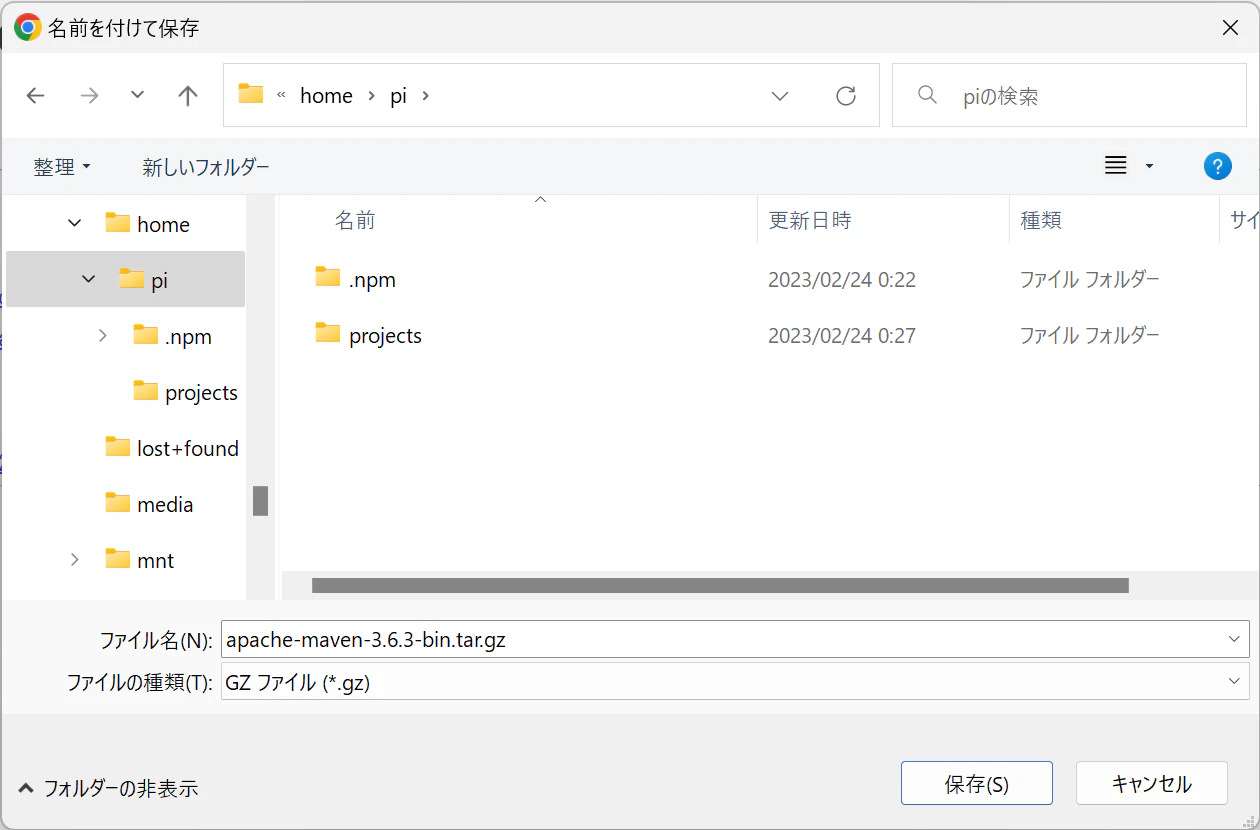Close the 名前を付けて保存 dialog
Image resolution: width=1260 pixels, height=830 pixels.
tap(1231, 28)
